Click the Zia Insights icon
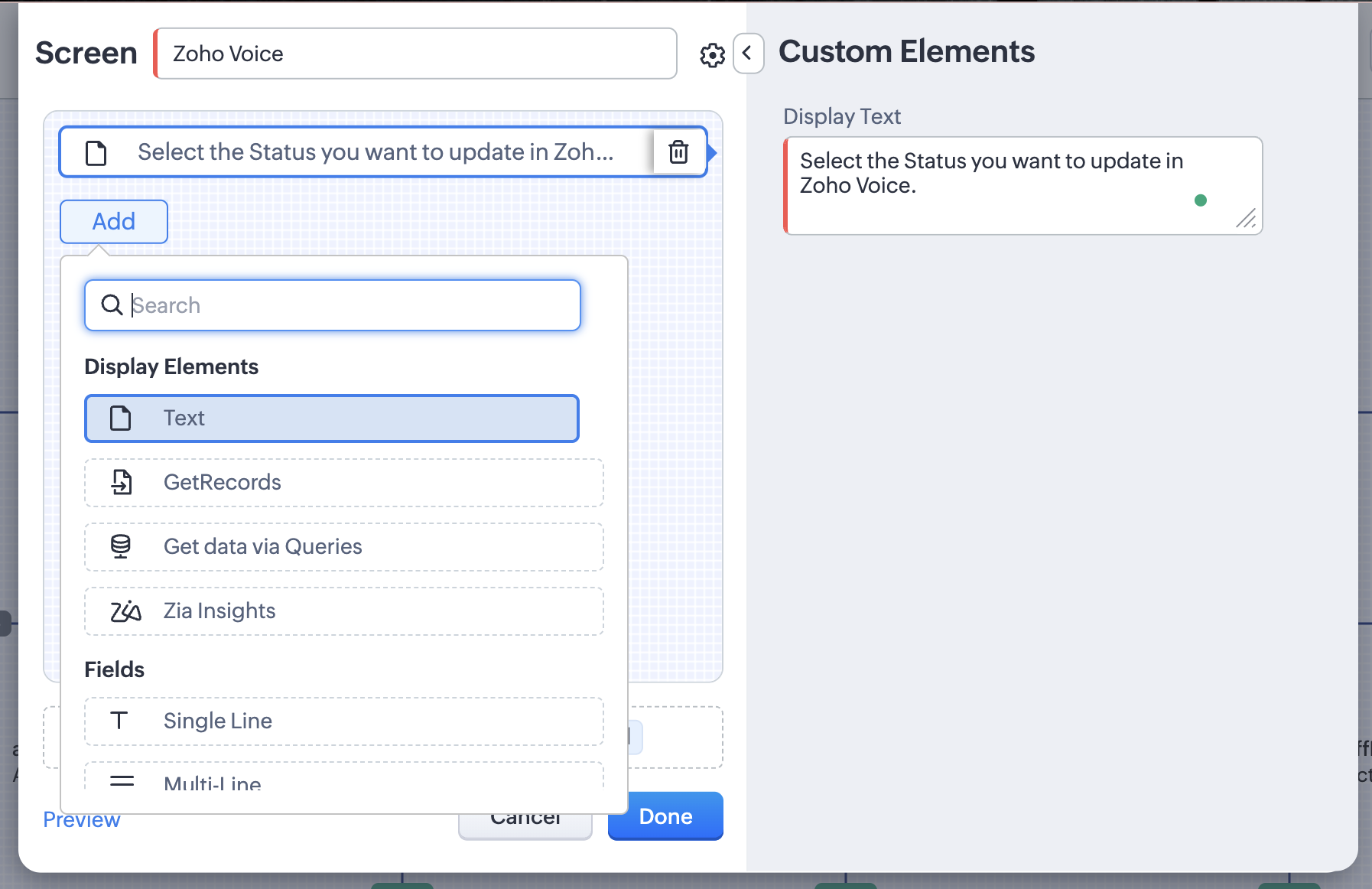 (125, 611)
